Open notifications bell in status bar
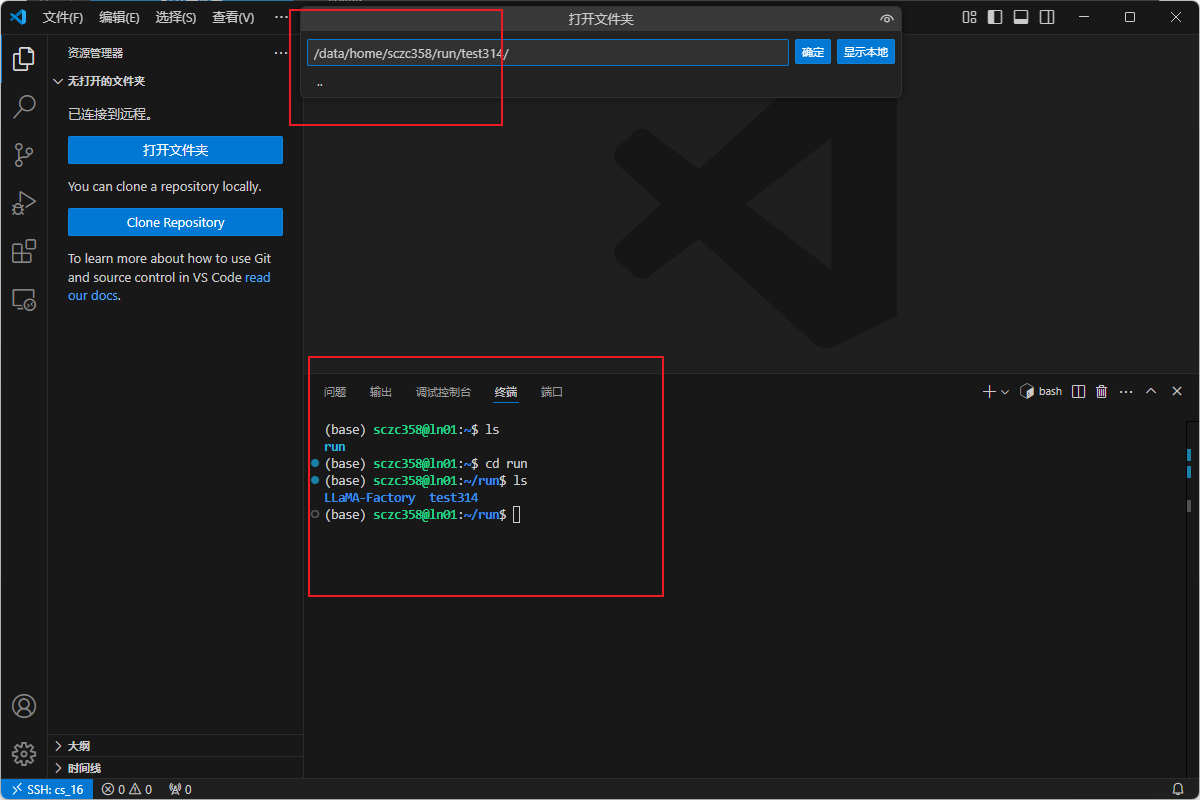Screen dimensions: 1200x800 click(x=1178, y=789)
